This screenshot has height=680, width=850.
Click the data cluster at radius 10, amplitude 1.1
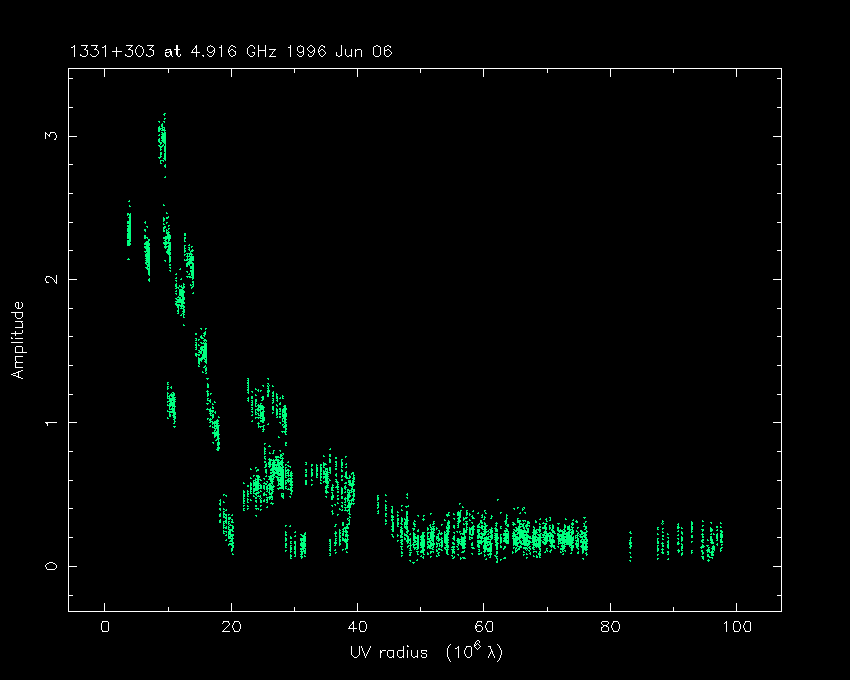coord(171,405)
